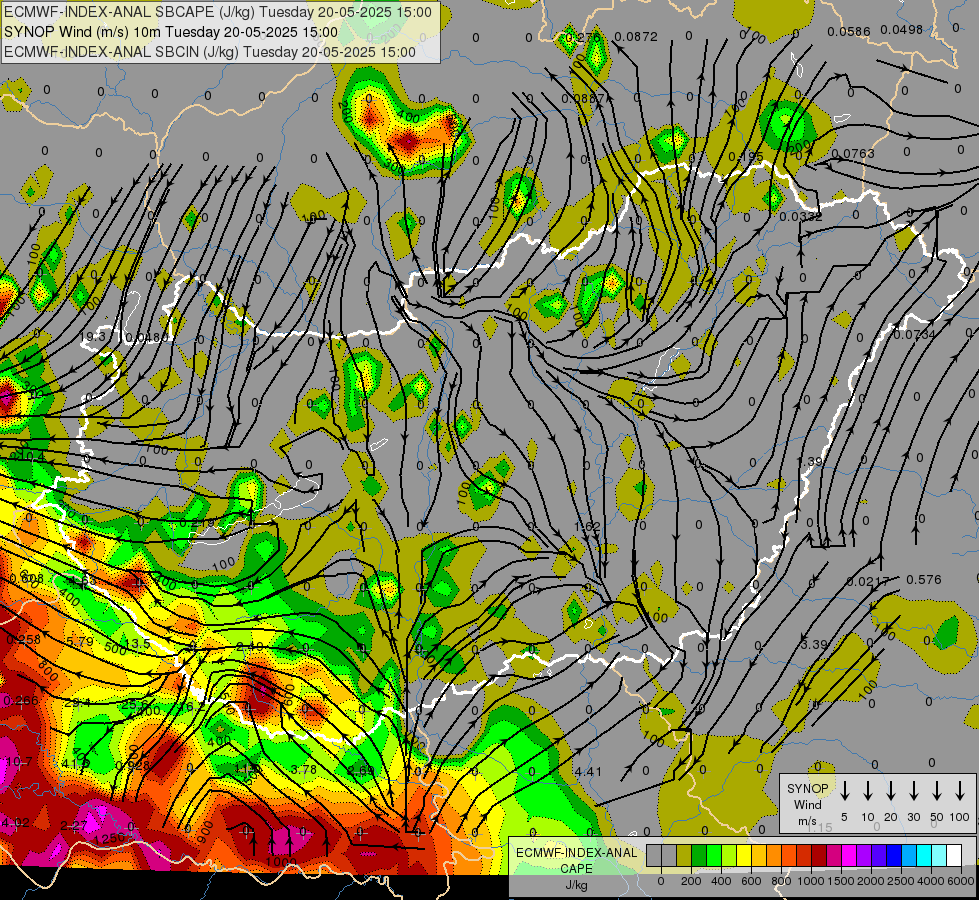The height and width of the screenshot is (900, 979).
Task: Click the 29.4 value on the map
Action: (78, 703)
